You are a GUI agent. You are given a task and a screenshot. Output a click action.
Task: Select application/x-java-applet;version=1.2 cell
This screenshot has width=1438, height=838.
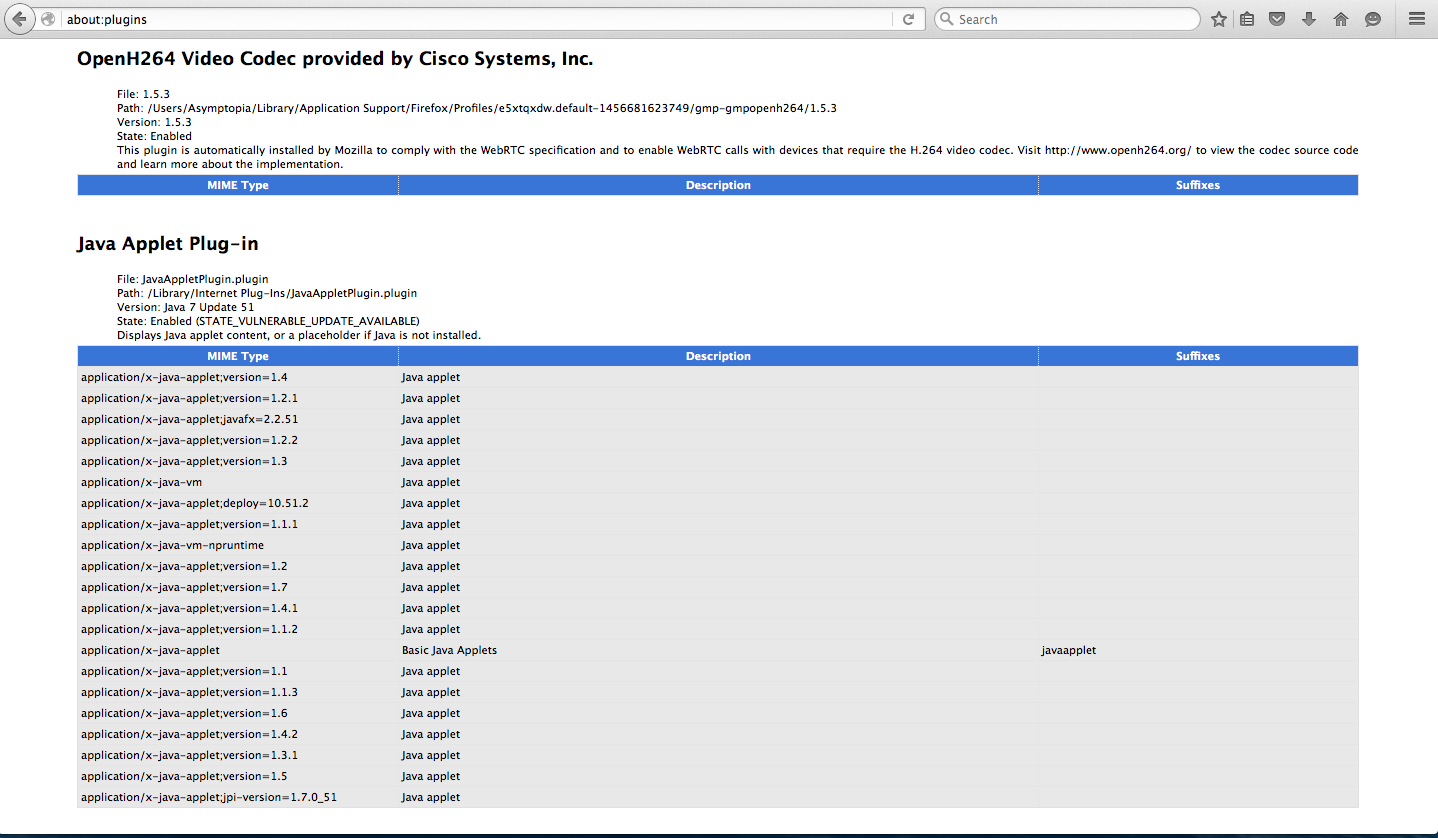[x=238, y=566]
